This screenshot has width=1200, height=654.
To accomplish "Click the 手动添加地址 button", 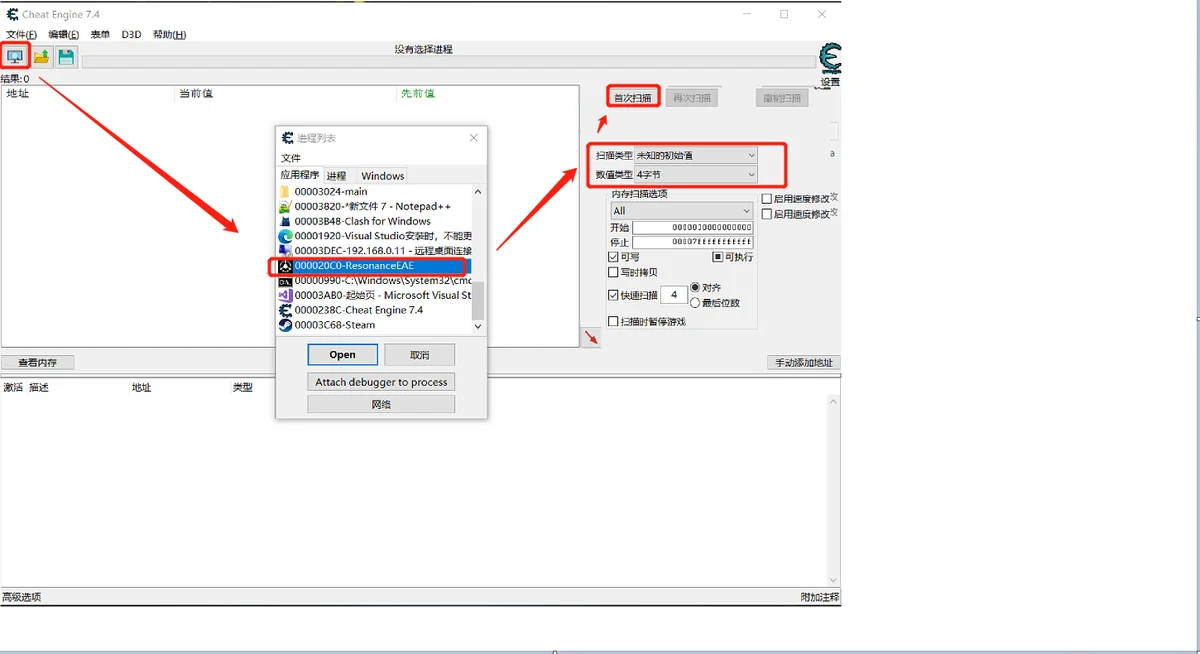I will tap(804, 362).
